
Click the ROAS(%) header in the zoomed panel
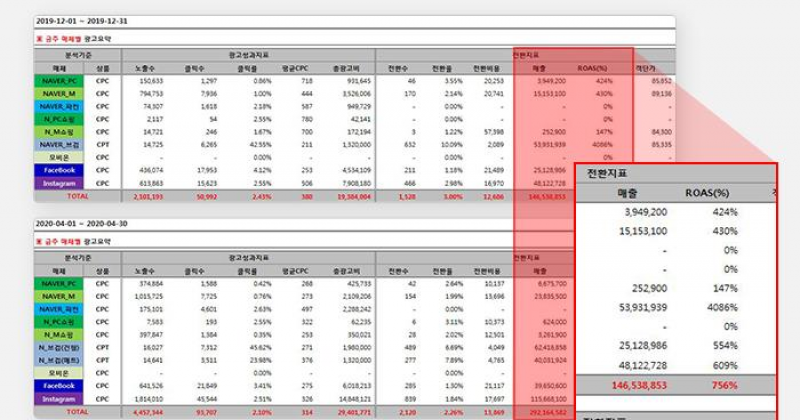tap(711, 194)
